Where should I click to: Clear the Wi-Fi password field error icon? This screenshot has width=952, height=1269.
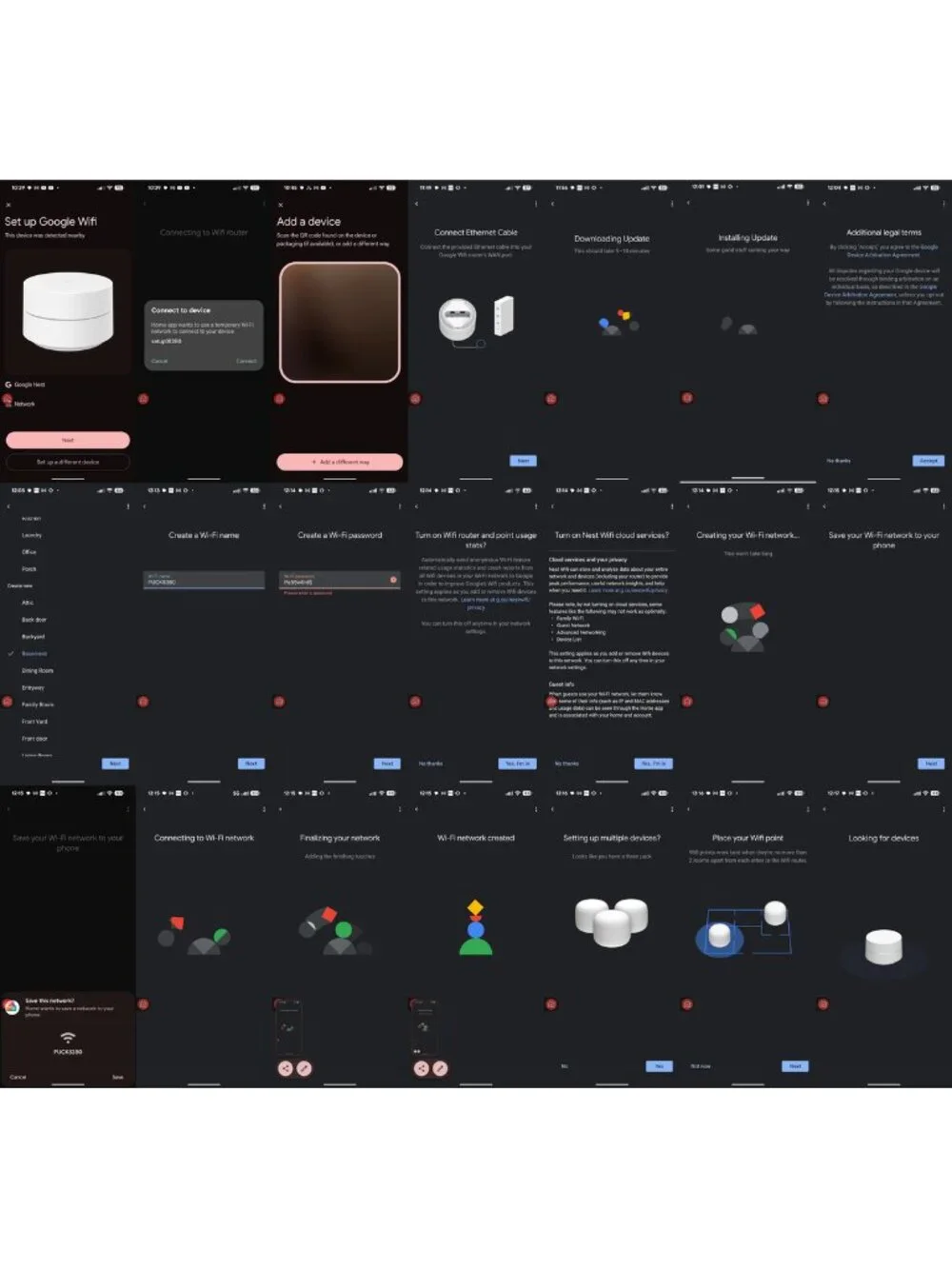point(393,580)
